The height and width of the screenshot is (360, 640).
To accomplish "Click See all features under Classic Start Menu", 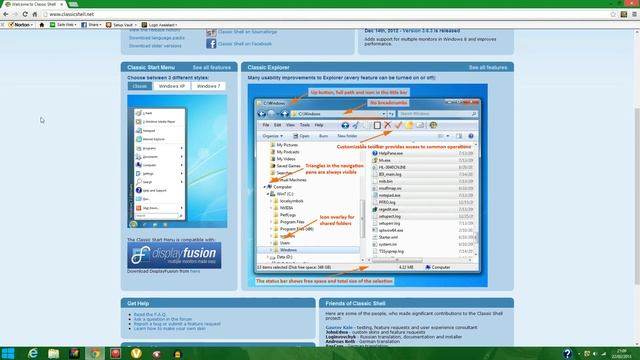I will 211,68.
